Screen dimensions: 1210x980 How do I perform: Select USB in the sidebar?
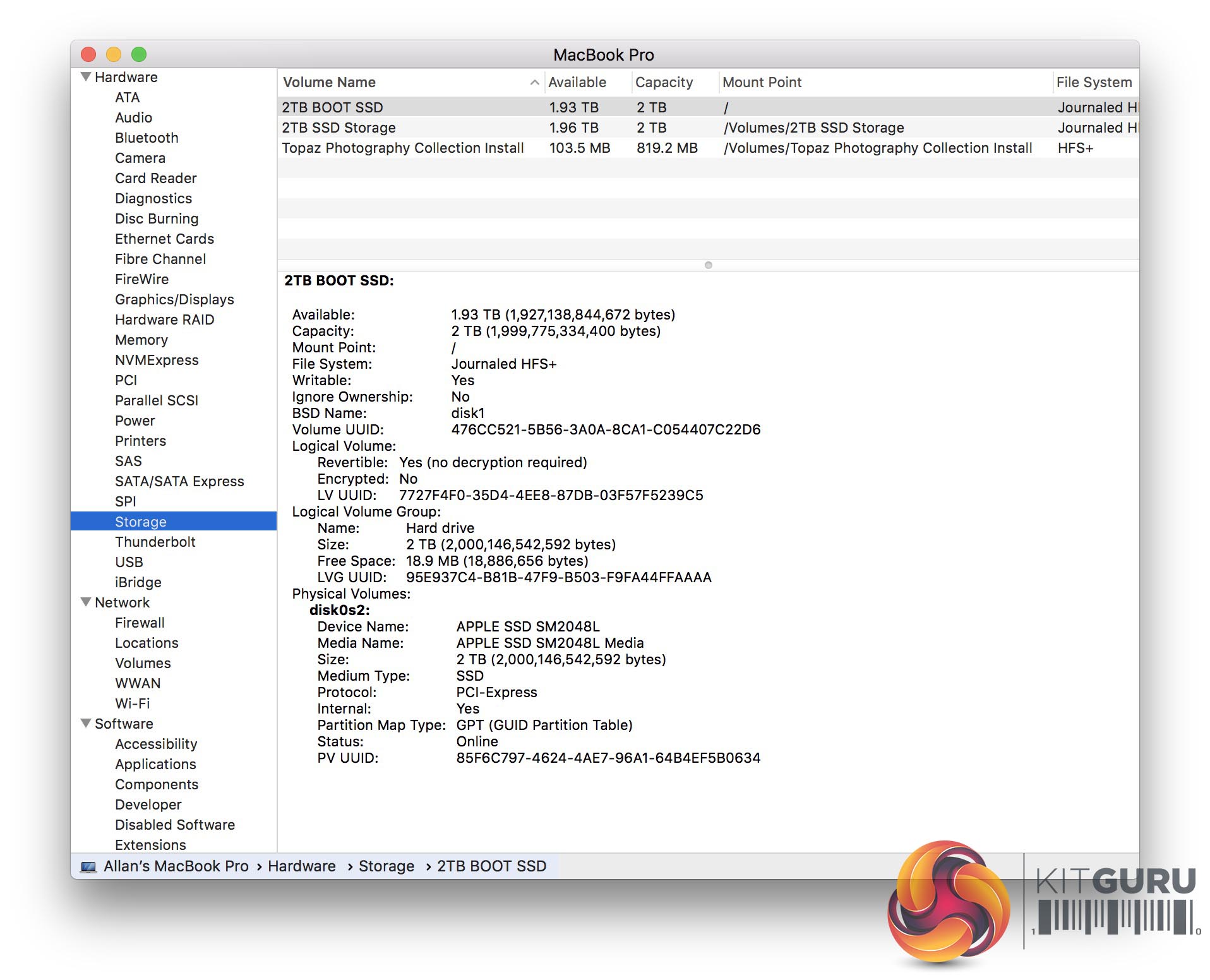[x=129, y=562]
